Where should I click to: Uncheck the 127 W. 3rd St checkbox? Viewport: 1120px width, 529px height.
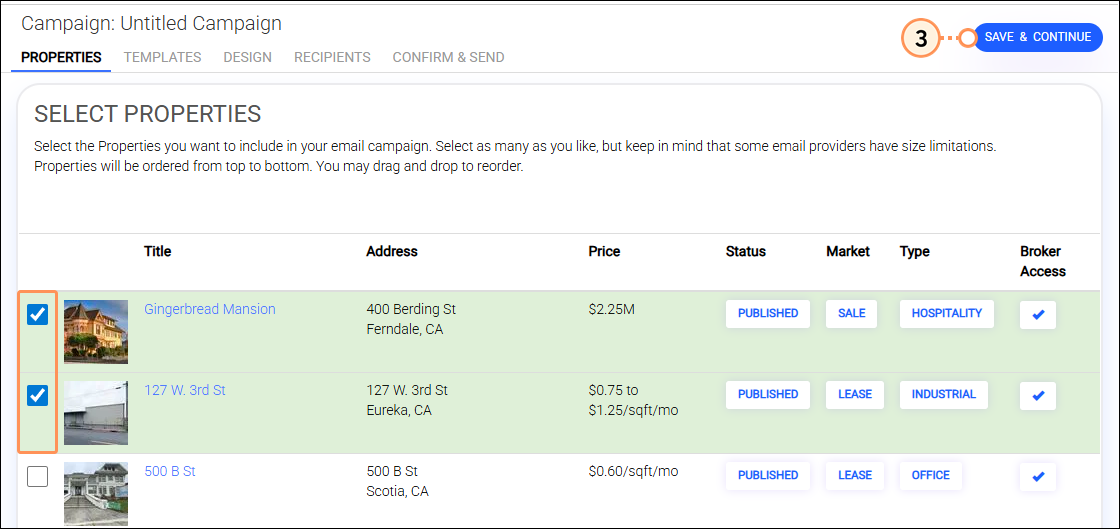[37, 395]
